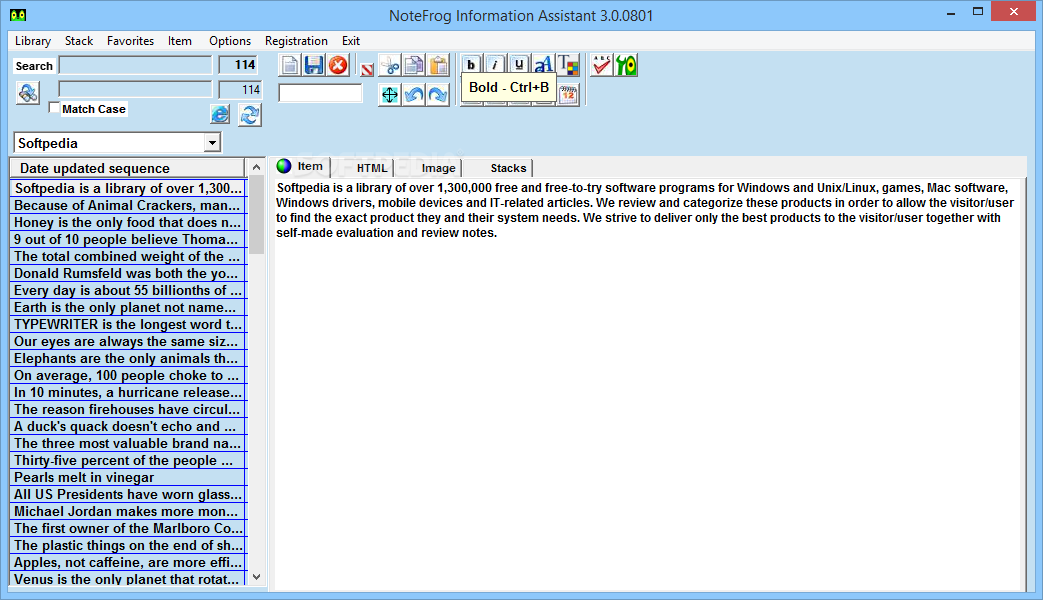The image size is (1043, 600).
Task: Open the Library menu
Action: 33,41
